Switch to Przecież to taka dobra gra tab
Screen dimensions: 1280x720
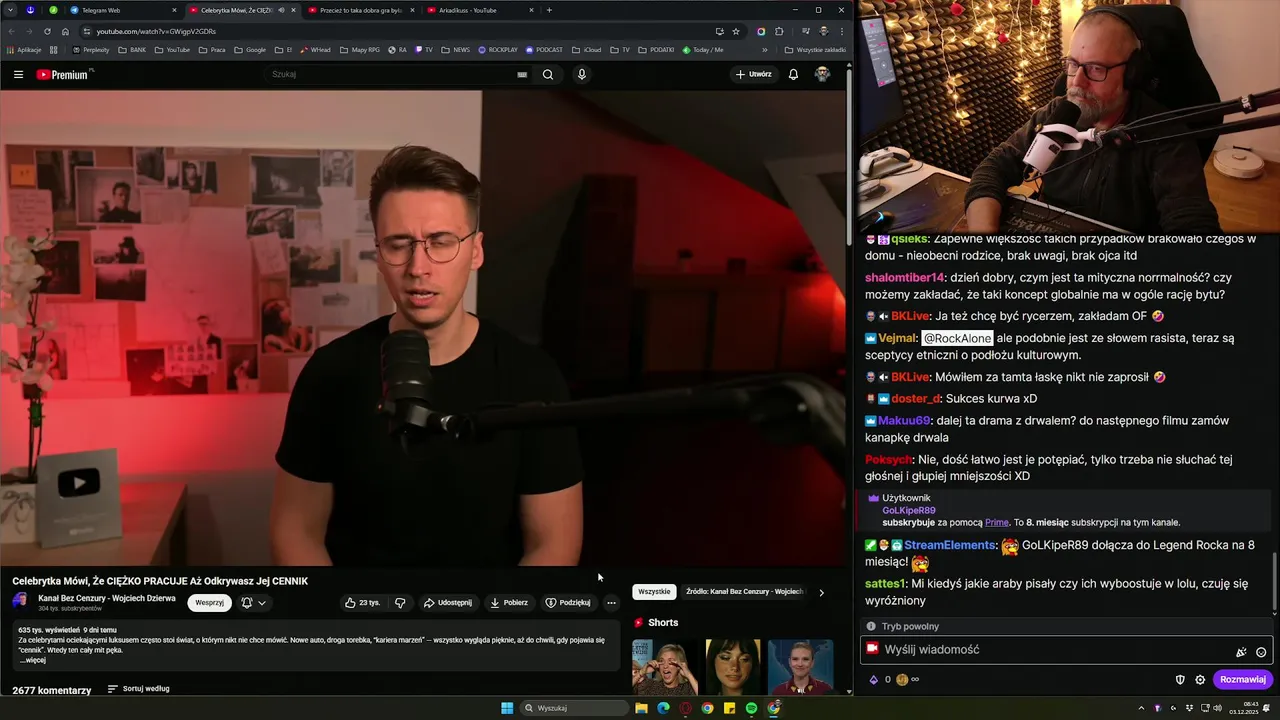tap(360, 10)
